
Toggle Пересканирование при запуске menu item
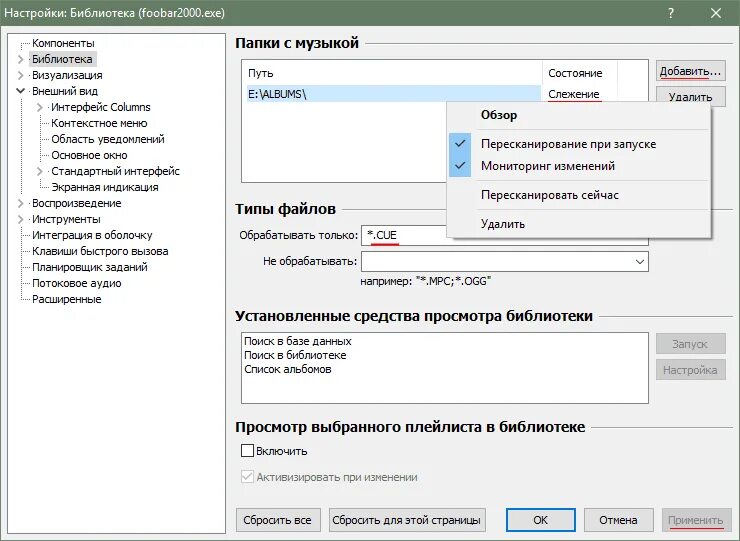579,144
